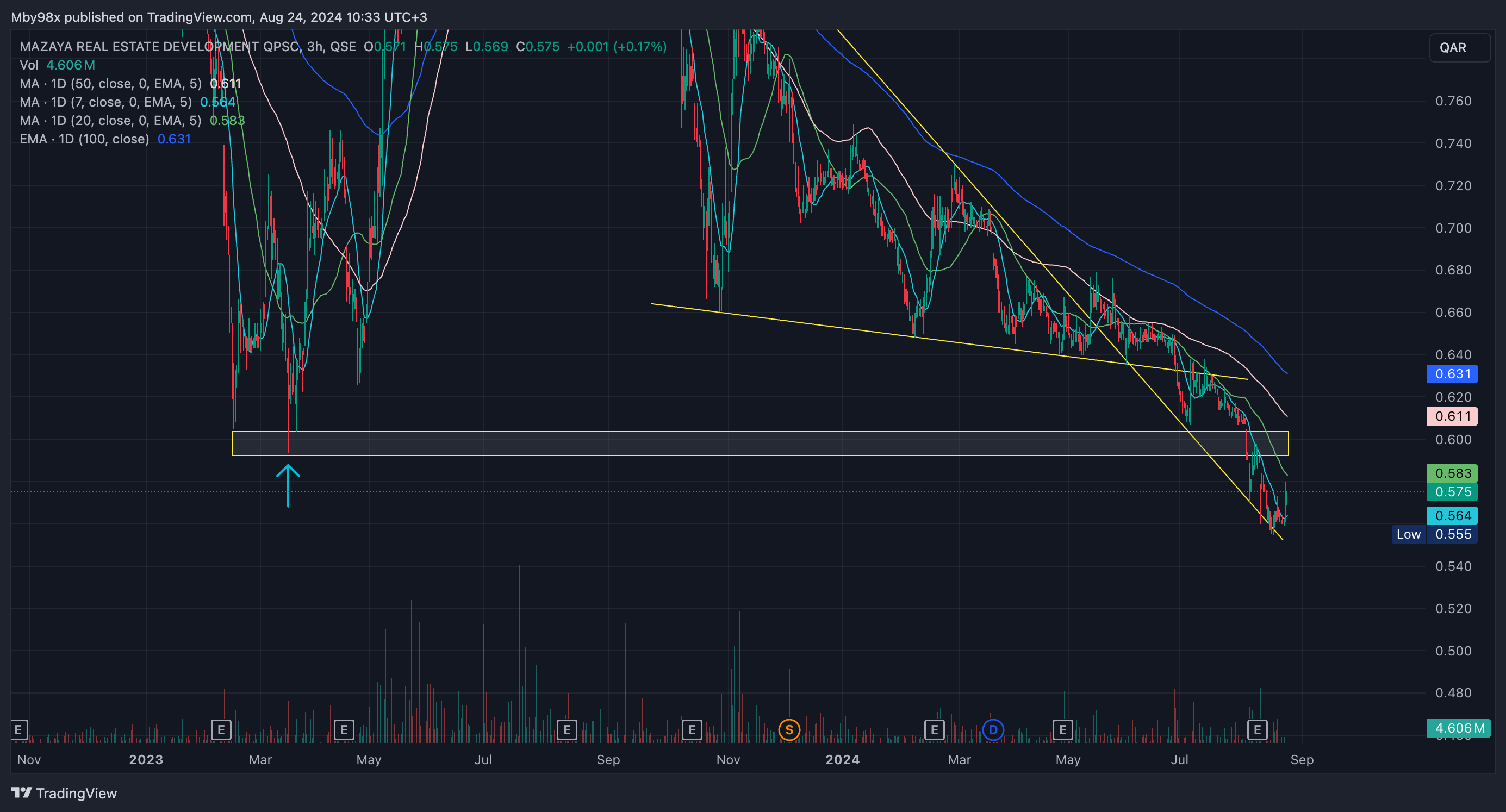Screen dimensions: 1506x812
Task: Click the 0.700 price scale value
Action: [x=1453, y=228]
